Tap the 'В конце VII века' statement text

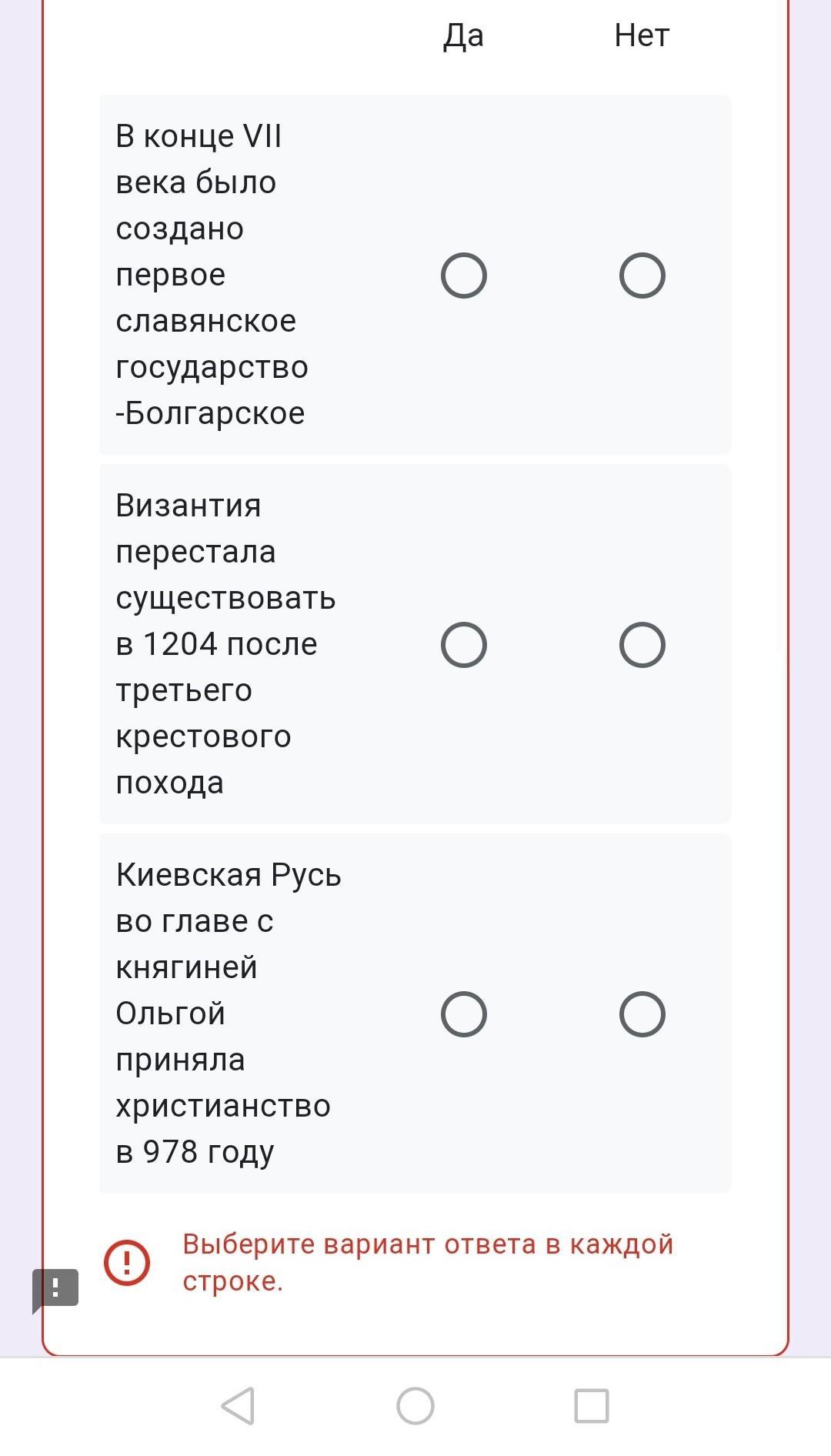click(212, 275)
